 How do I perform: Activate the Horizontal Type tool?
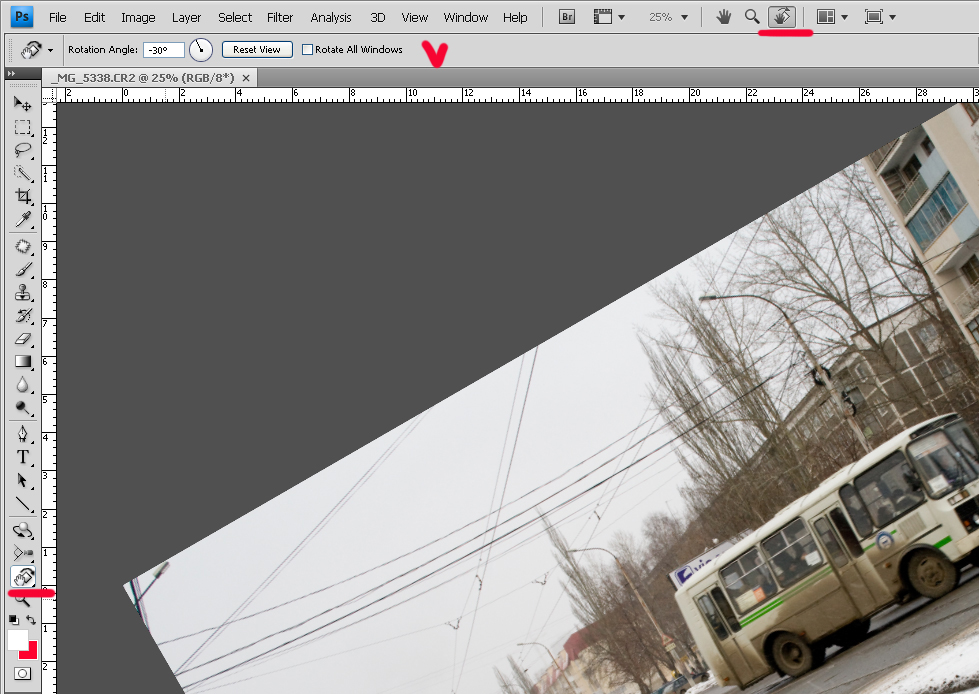(x=22, y=457)
